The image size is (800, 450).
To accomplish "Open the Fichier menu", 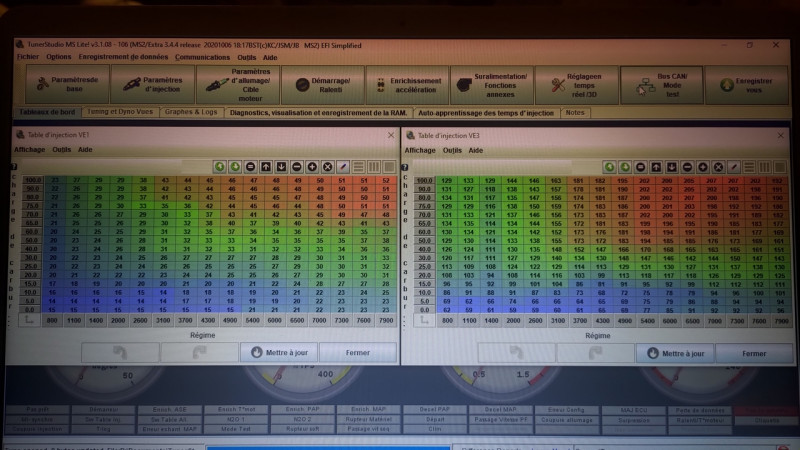I will 27,57.
